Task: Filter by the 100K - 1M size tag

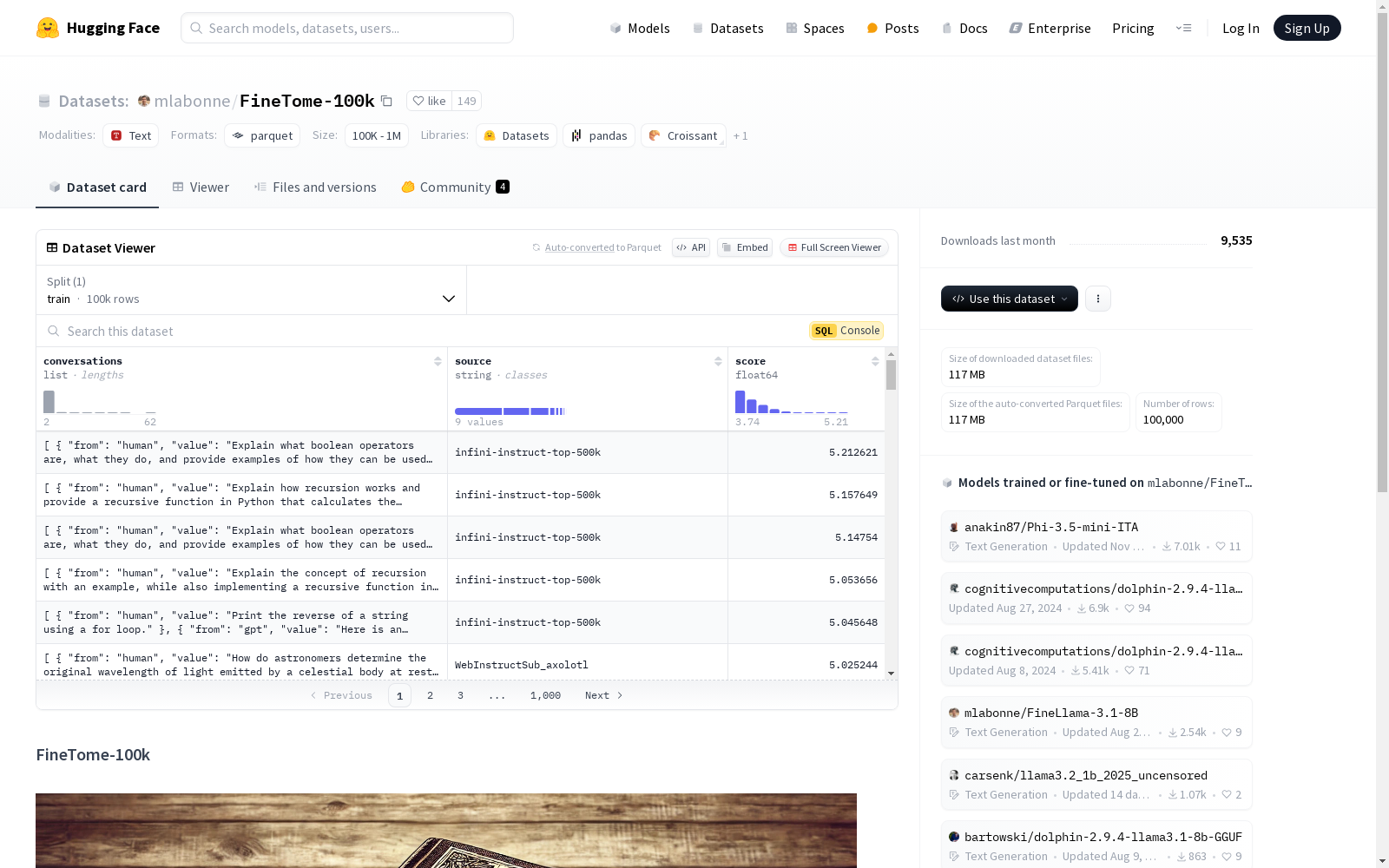Action: point(377,135)
